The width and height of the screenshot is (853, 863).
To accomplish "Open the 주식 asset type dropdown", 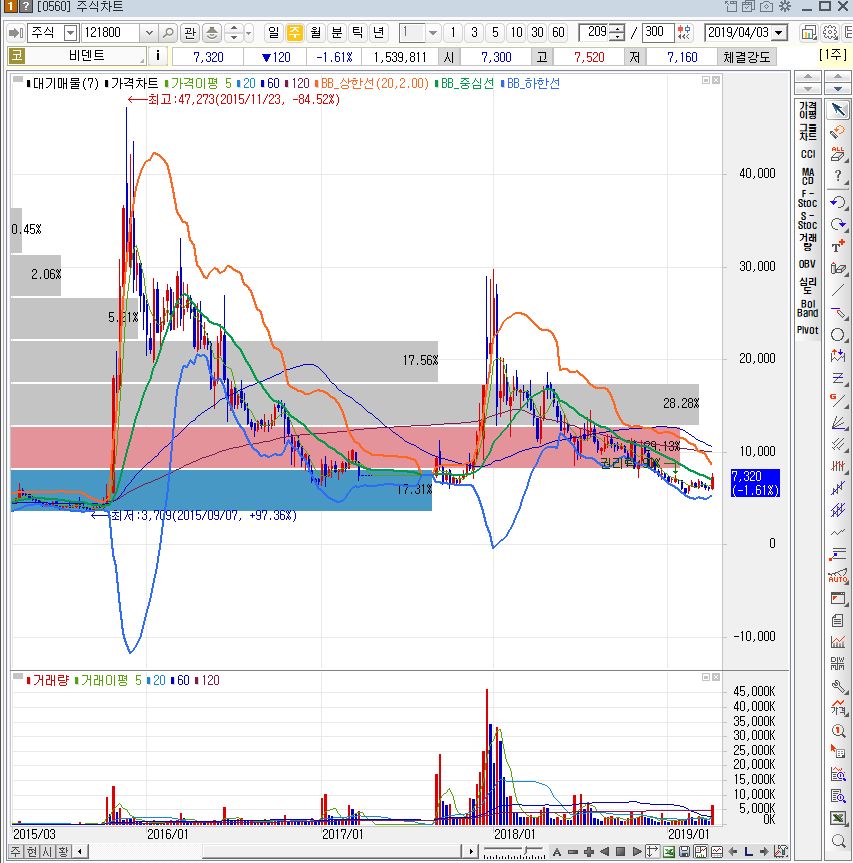I will [x=70, y=33].
